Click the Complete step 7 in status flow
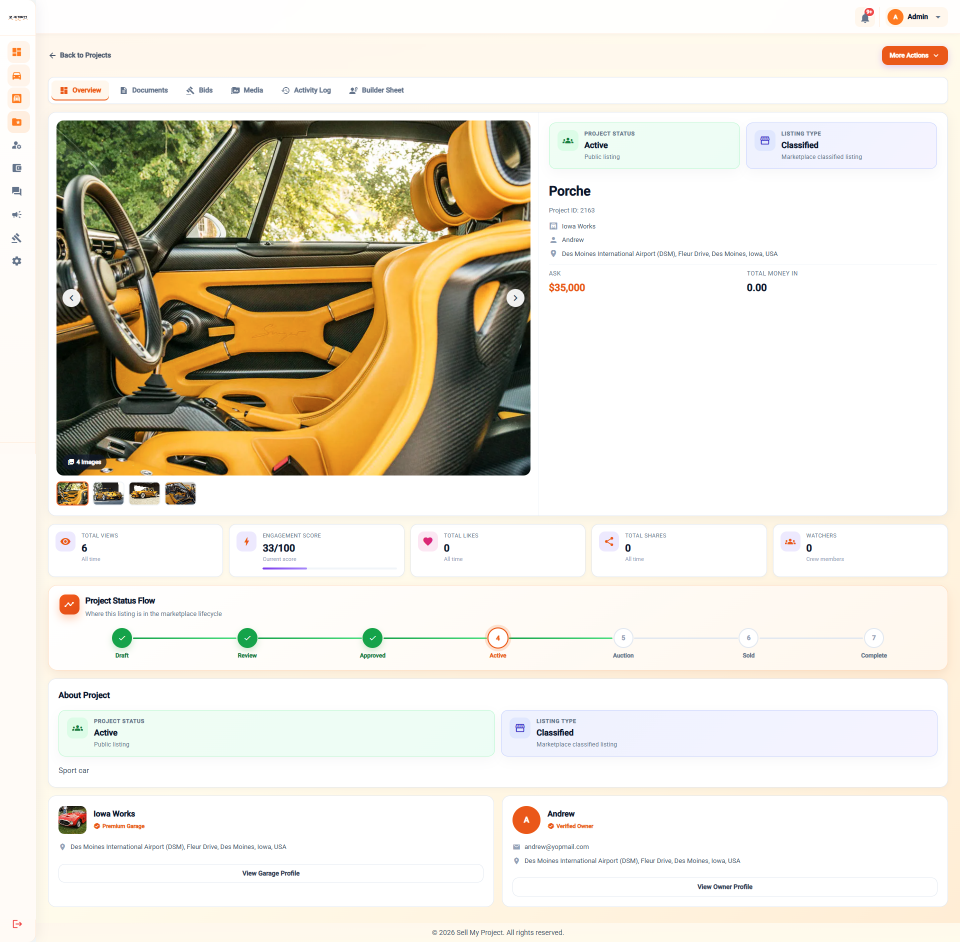960x942 pixels. pos(874,638)
